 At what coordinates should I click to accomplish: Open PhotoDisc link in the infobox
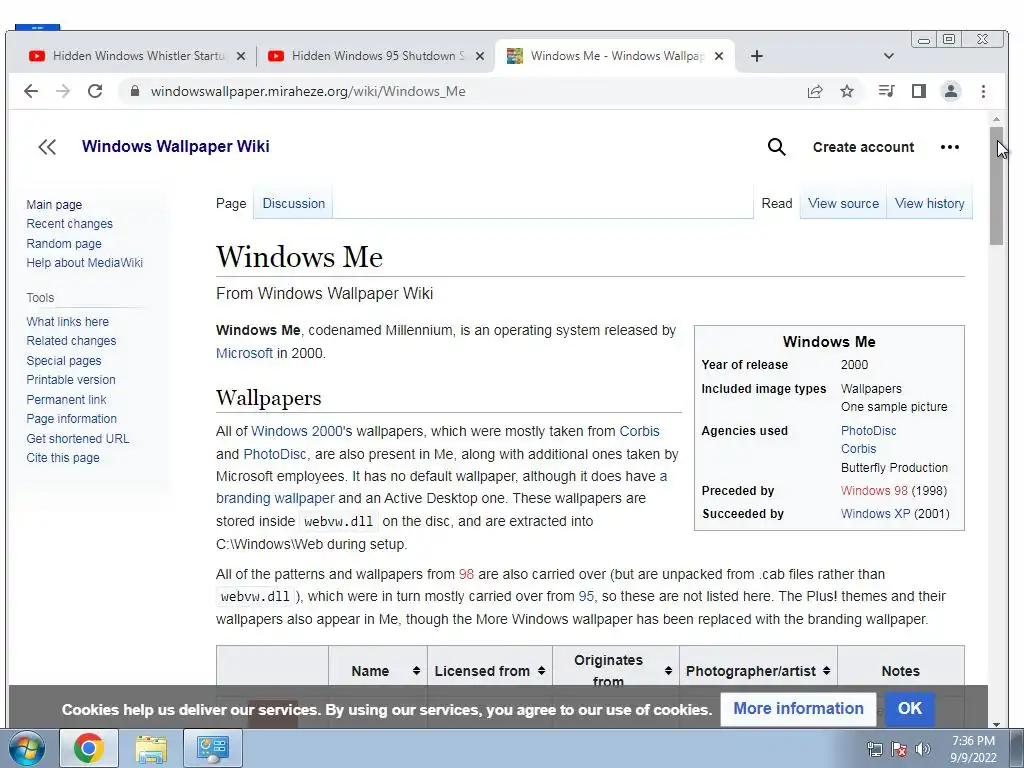click(x=869, y=431)
